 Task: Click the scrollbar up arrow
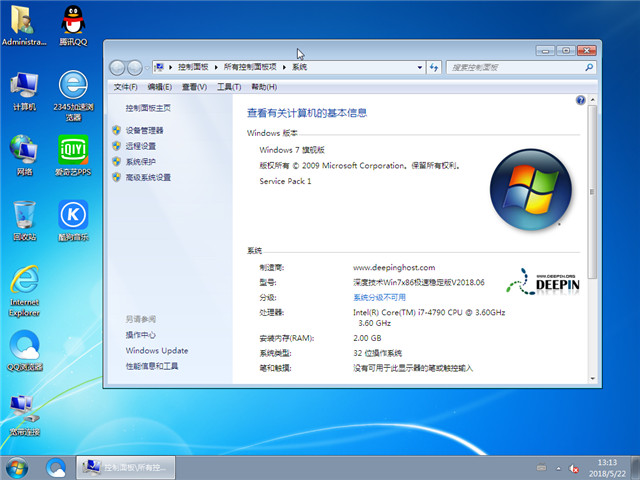592,100
